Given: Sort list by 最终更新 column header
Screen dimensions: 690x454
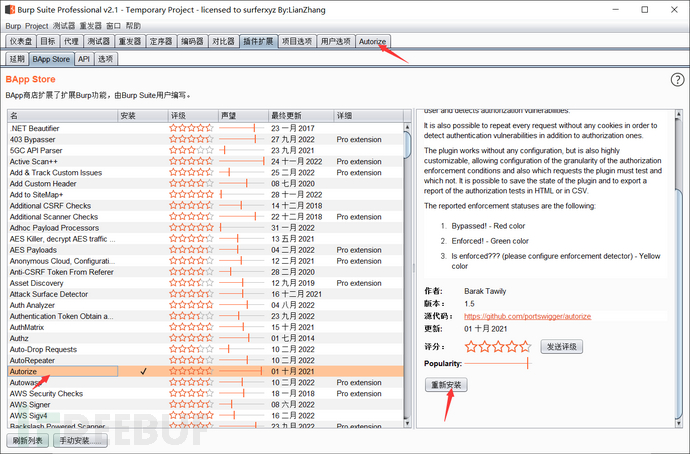Looking at the screenshot, I should click(301, 116).
